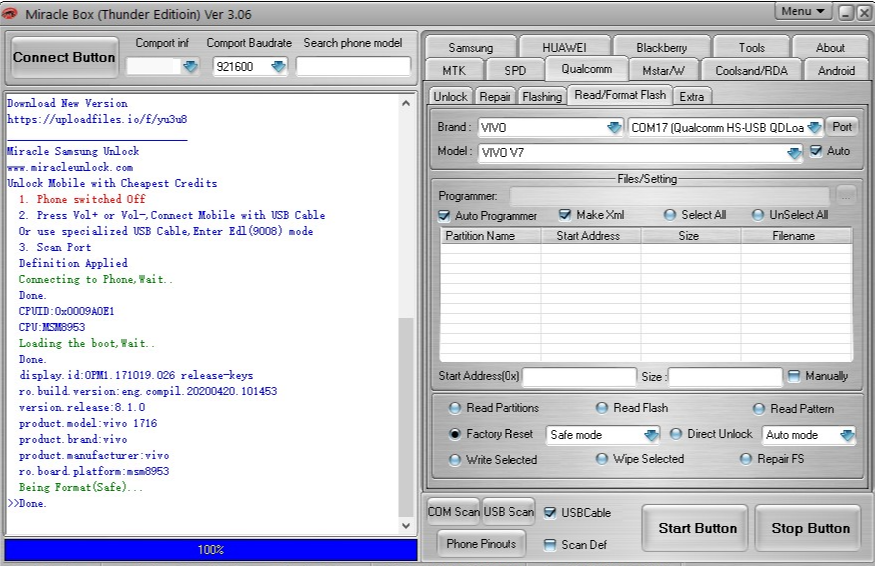Select the Wipe Selected radio button
This screenshot has height=566, width=875.
coord(602,459)
